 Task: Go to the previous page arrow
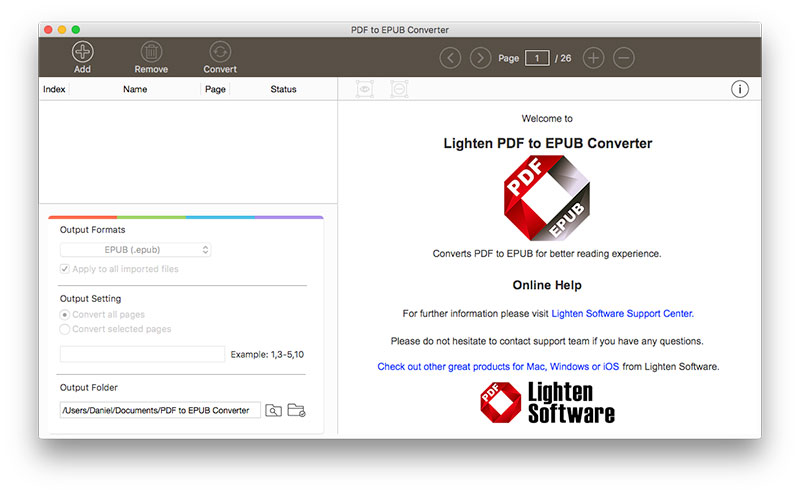tap(450, 58)
